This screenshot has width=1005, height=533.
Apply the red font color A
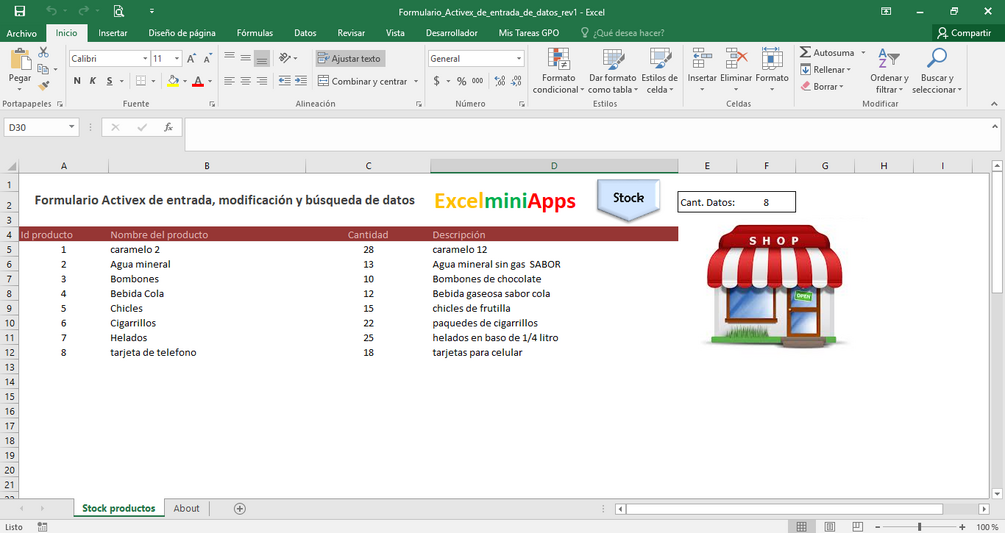[197, 81]
